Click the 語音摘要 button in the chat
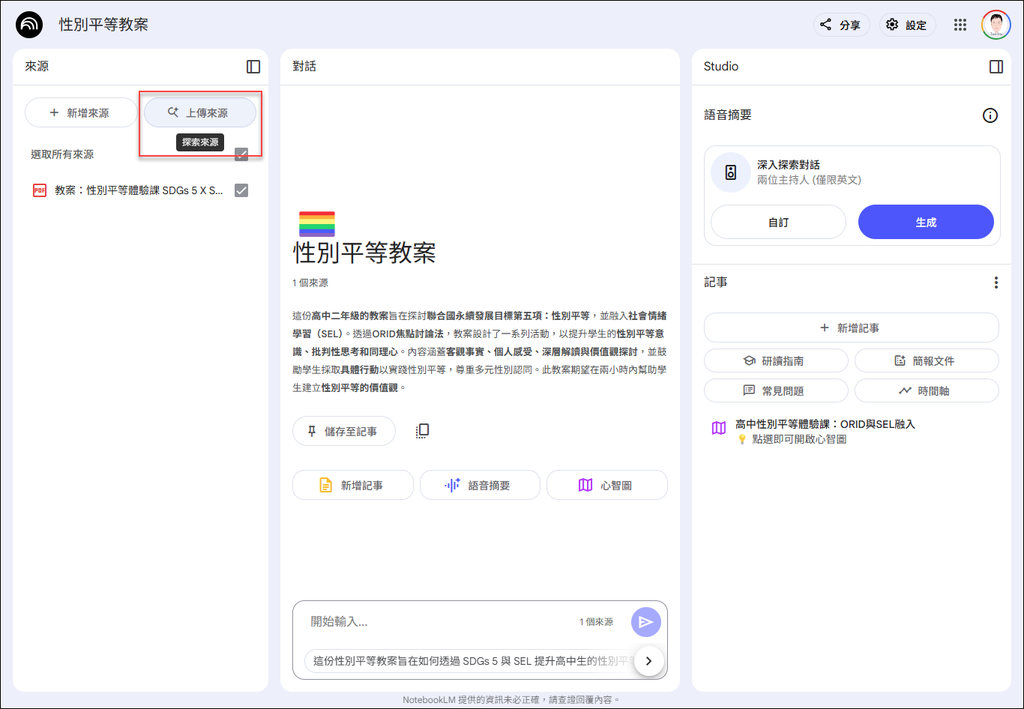1024x709 pixels. 480,485
